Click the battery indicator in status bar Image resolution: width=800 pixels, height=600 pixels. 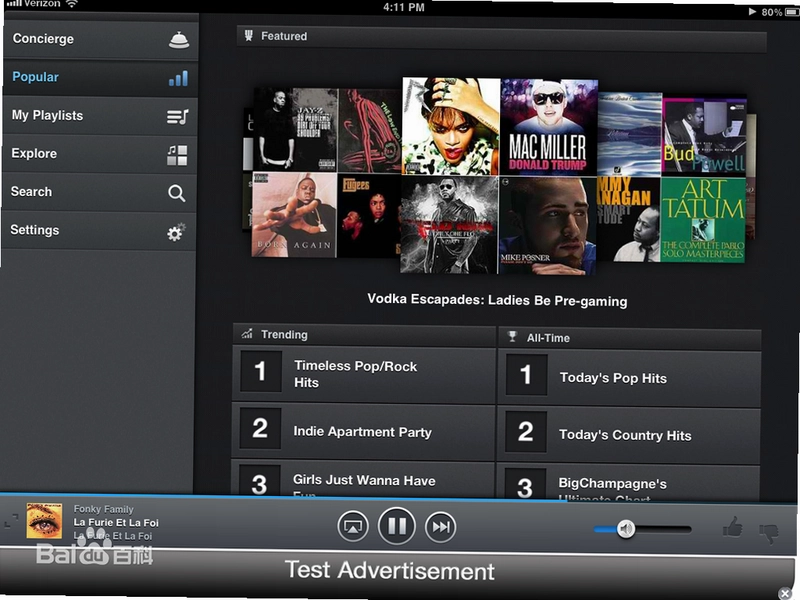pyautogui.click(x=792, y=12)
